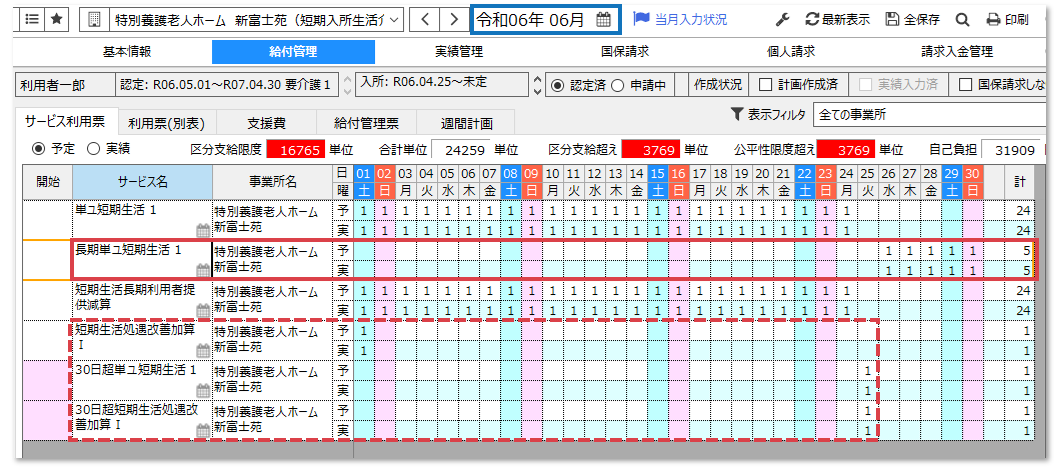This screenshot has height=467, width=1055.
Task: Click calendar icon in 30日超単ユ短期生活 1 row
Action: 203,391
